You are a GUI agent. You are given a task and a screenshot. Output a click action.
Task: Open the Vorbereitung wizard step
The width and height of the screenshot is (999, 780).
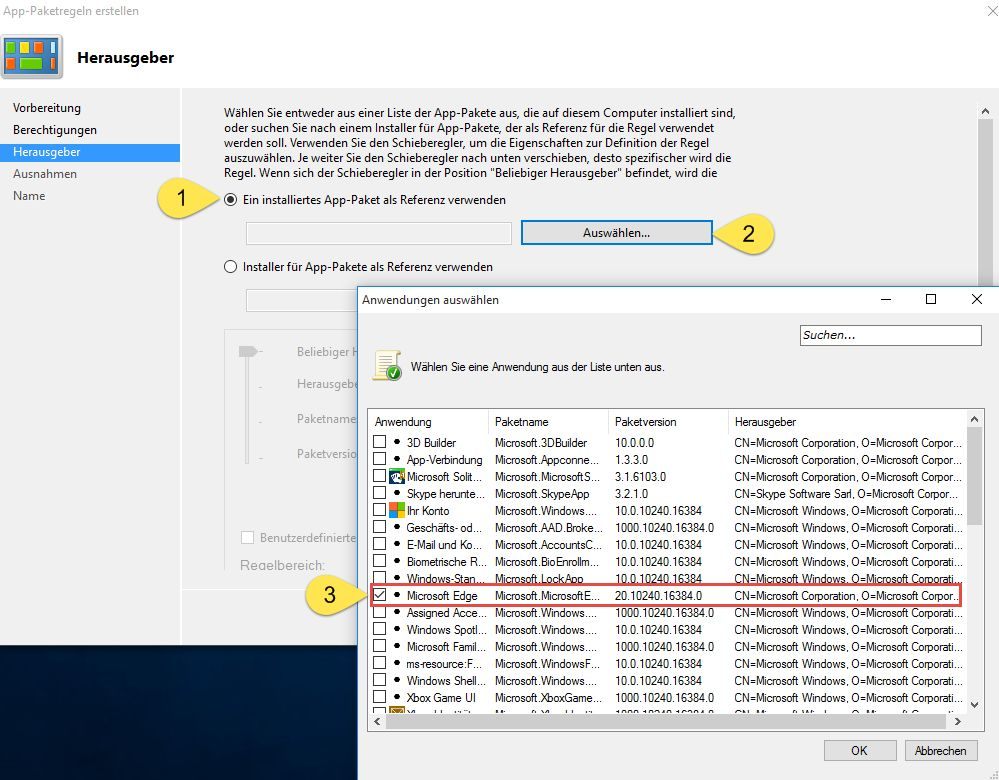tap(47, 108)
